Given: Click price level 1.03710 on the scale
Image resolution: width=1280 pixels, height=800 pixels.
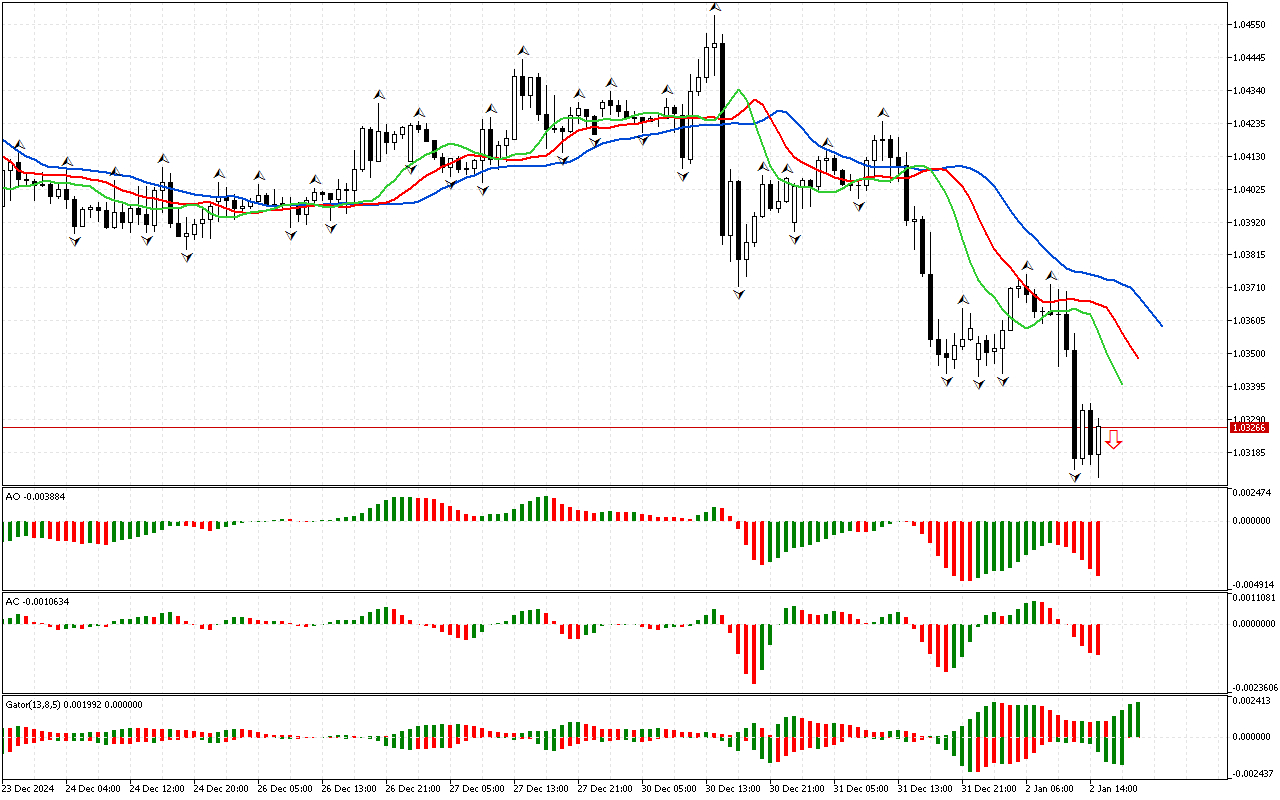Looking at the screenshot, I should point(1250,287).
